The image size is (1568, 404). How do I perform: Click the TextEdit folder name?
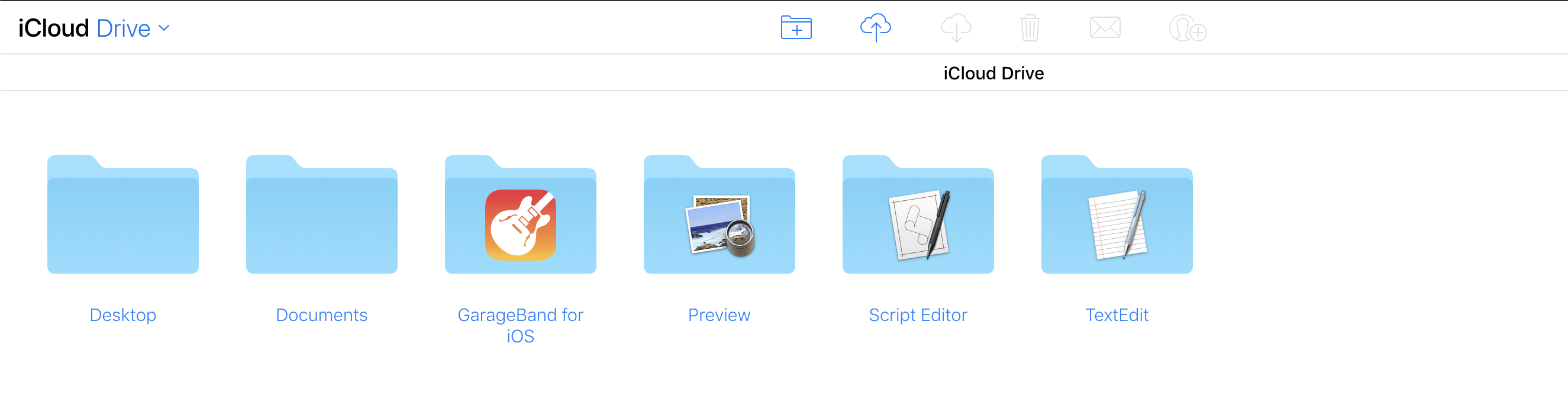[1117, 315]
